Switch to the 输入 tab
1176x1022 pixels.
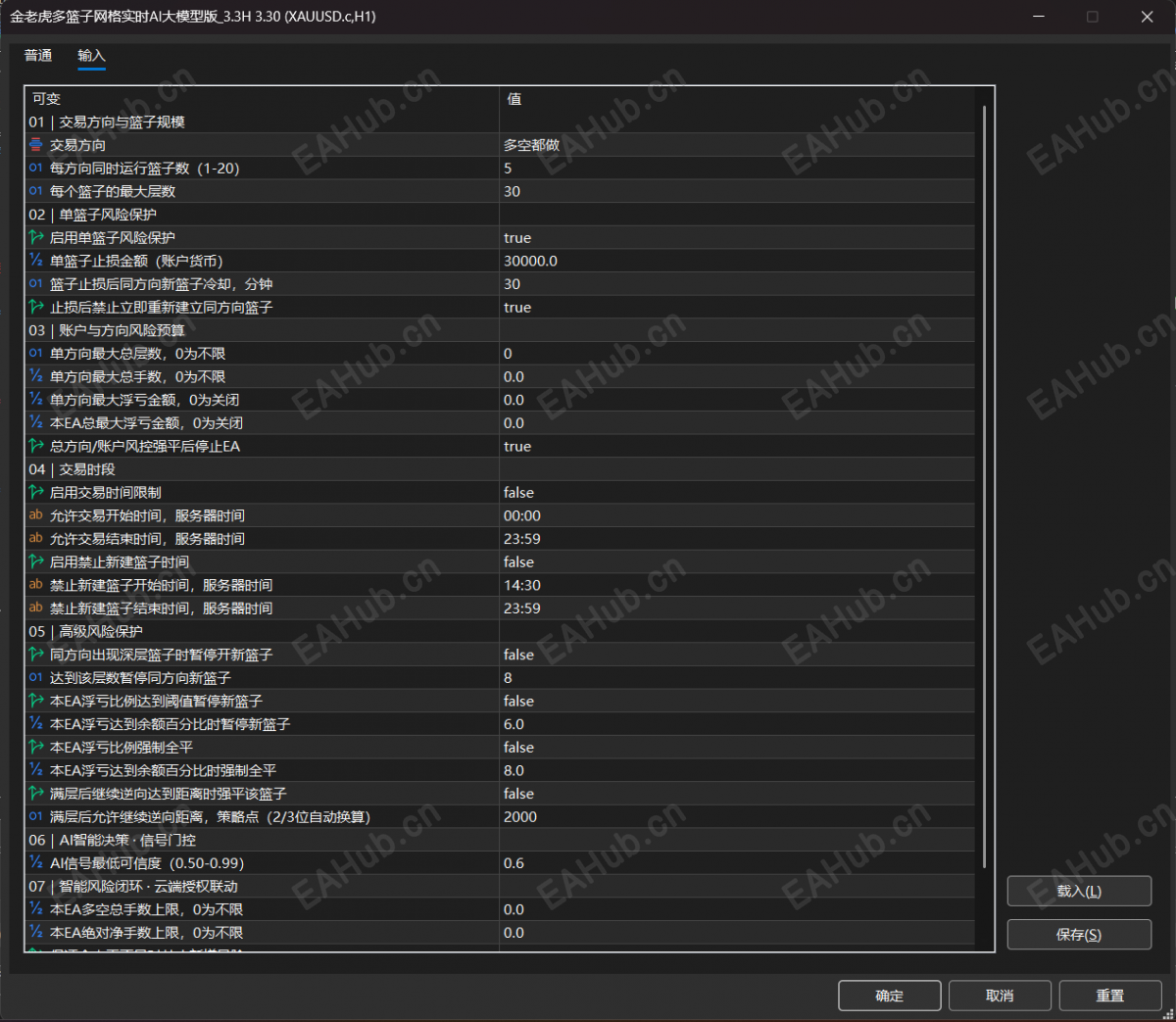pos(91,56)
